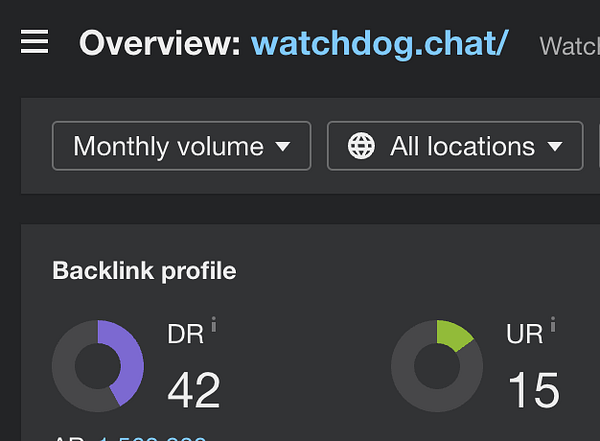Open the watchdog.chat/ link
The width and height of the screenshot is (600, 441).
click(x=380, y=44)
